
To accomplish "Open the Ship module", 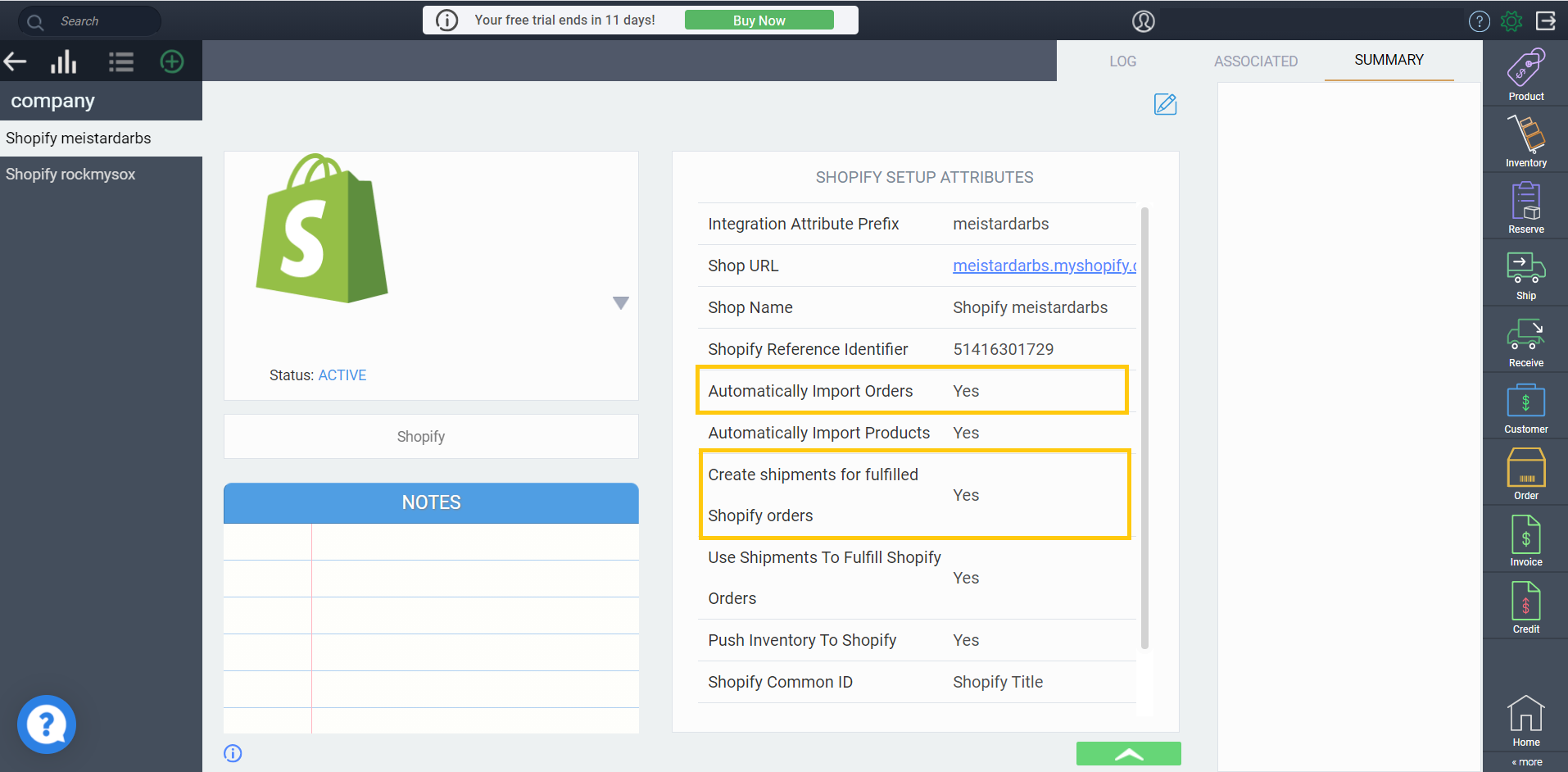I will click(x=1525, y=274).
